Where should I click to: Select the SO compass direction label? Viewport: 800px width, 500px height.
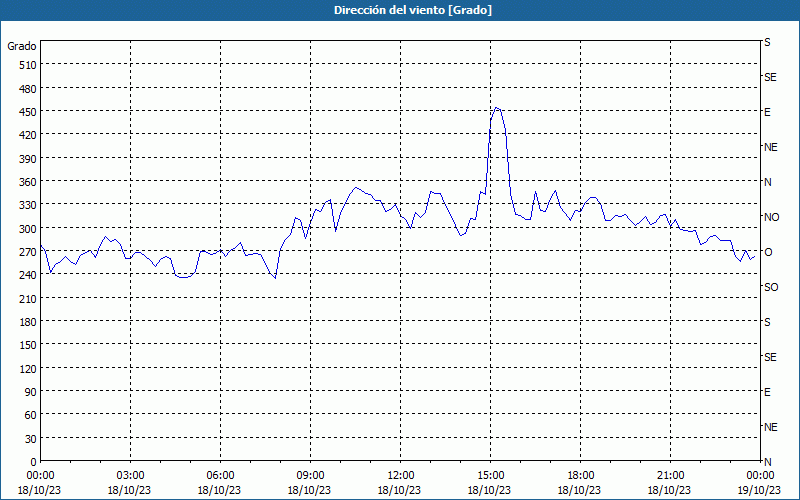(771, 287)
